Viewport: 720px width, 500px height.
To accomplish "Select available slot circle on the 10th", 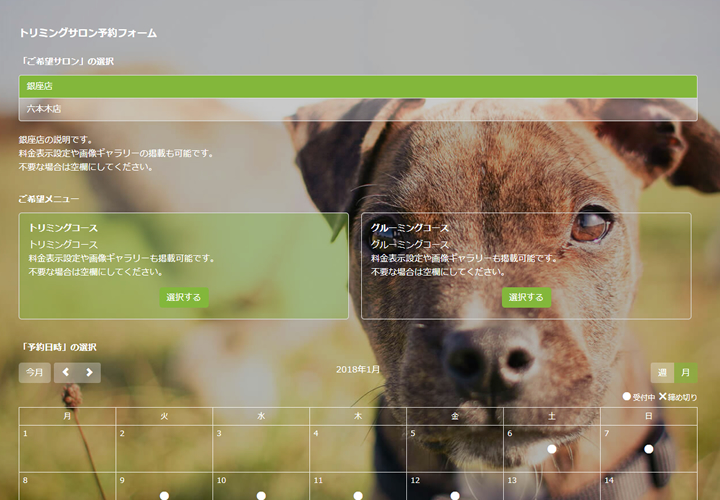I will tap(261, 495).
